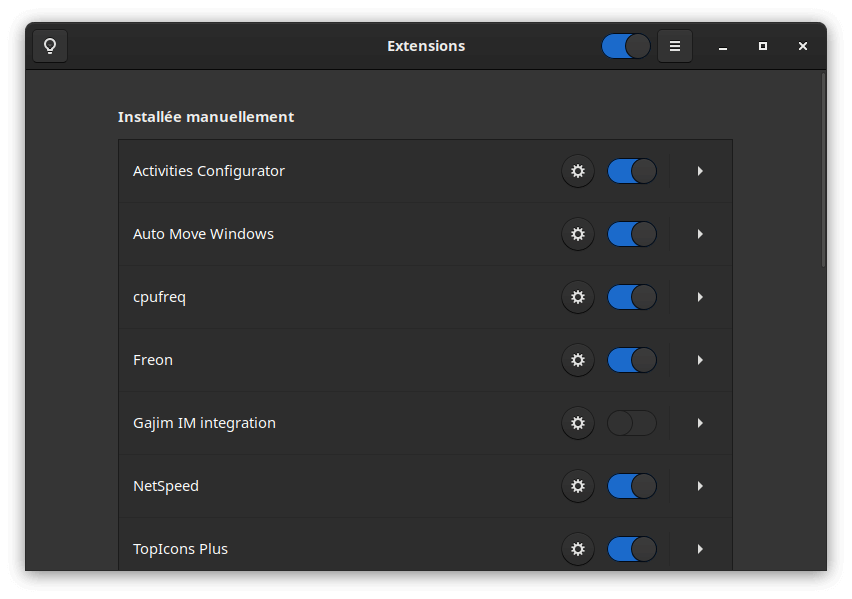Expand the TopIcons Plus row
This screenshot has height=599, width=852.
coord(700,550)
